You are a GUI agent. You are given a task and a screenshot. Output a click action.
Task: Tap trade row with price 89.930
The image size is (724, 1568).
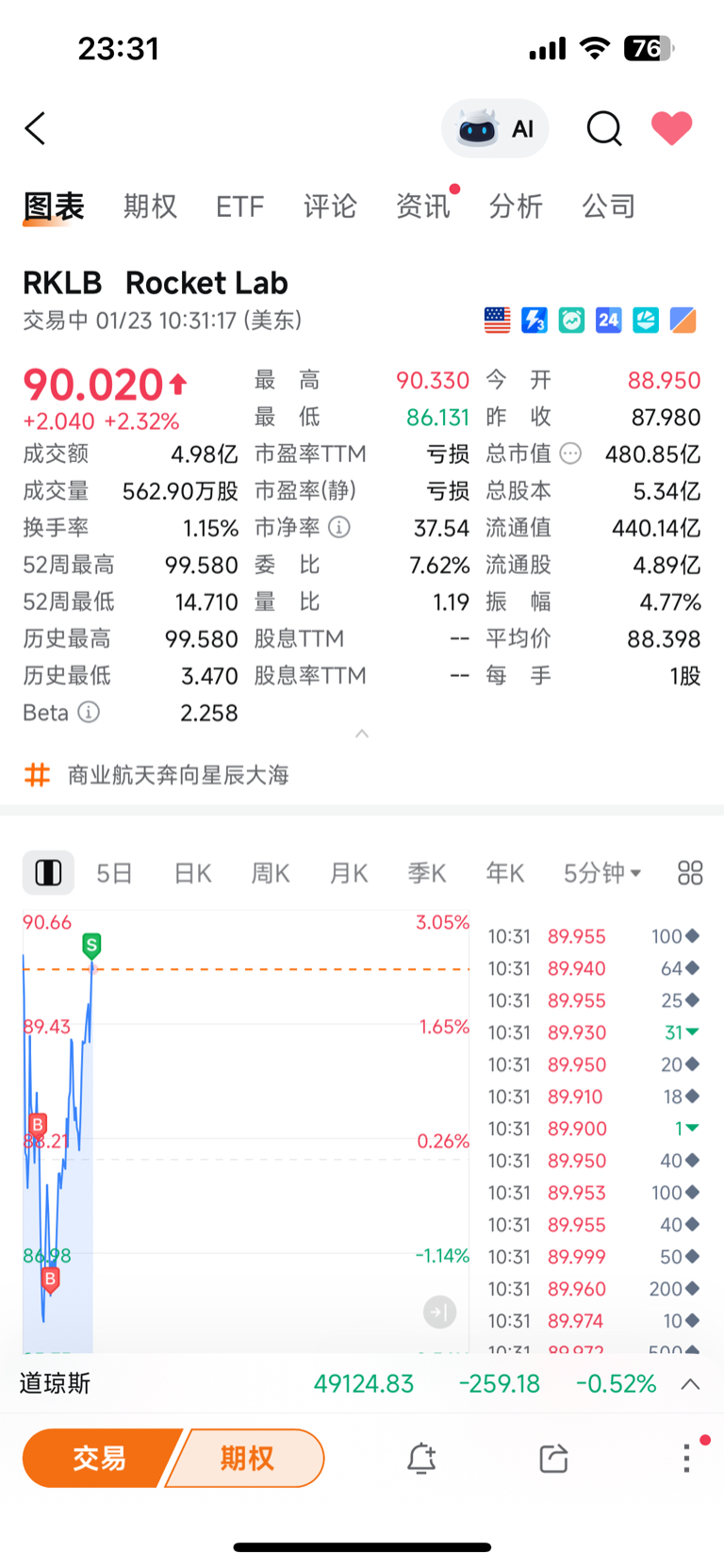point(594,1032)
